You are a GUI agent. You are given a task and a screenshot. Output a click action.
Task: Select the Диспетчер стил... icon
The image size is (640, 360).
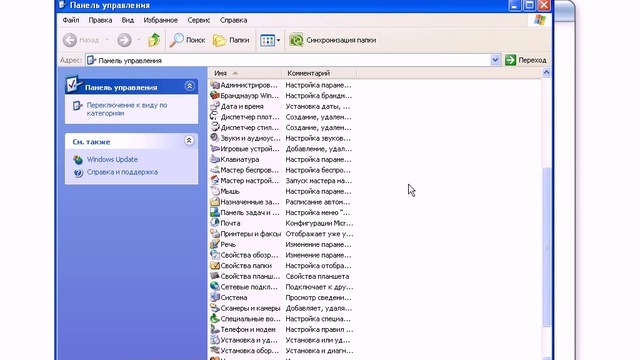[215, 127]
